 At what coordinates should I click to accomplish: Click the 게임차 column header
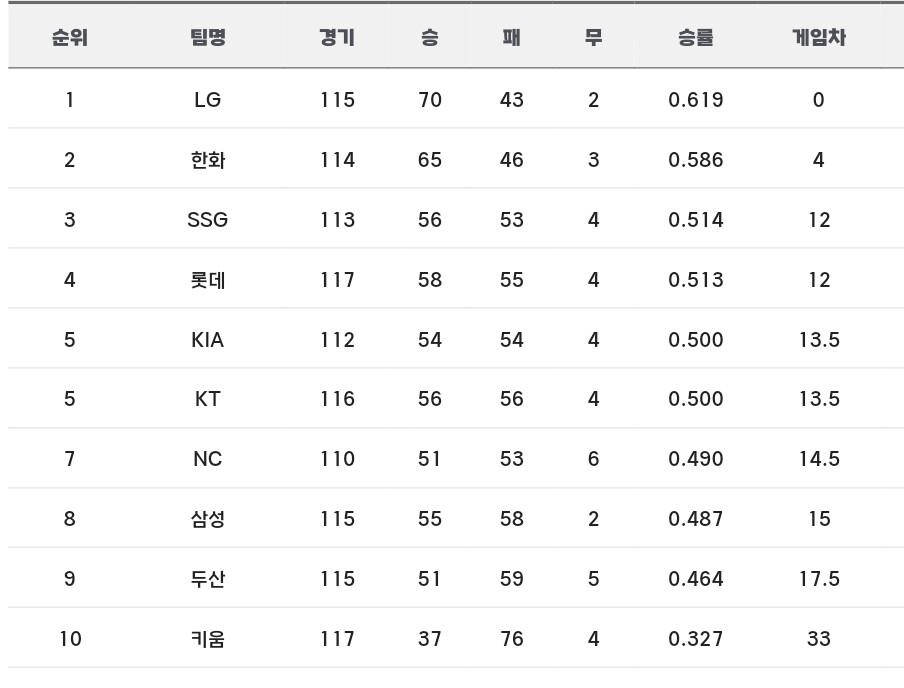pos(818,38)
